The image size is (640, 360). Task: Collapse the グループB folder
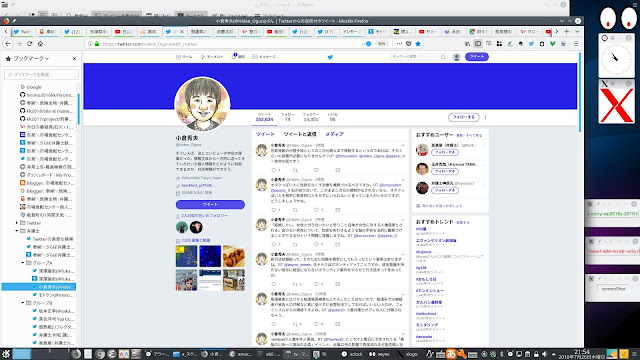click(x=23, y=303)
